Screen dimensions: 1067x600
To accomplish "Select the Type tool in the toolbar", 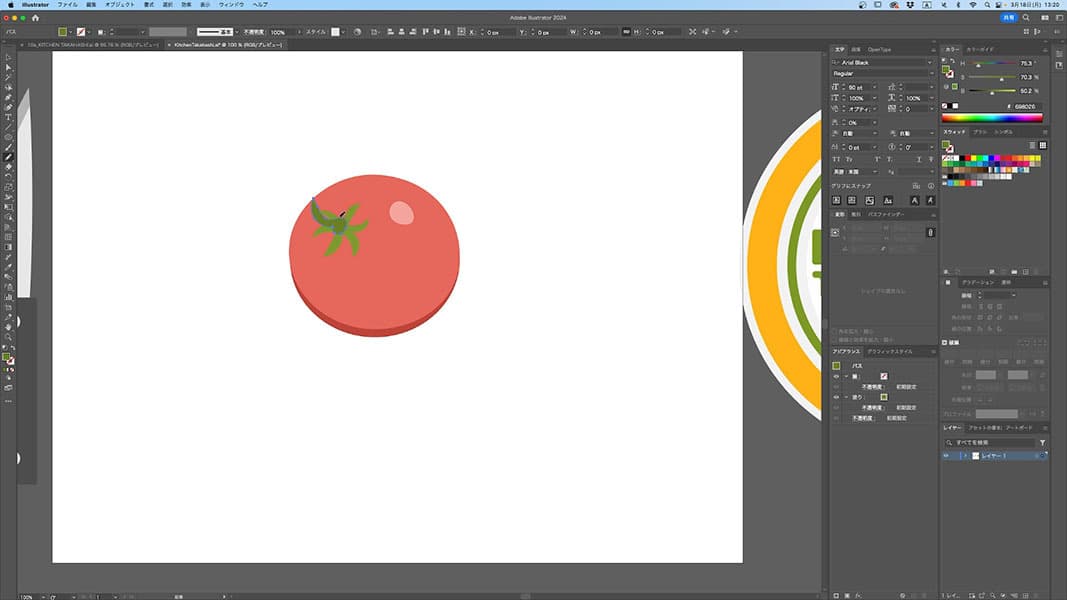I will coord(8,117).
